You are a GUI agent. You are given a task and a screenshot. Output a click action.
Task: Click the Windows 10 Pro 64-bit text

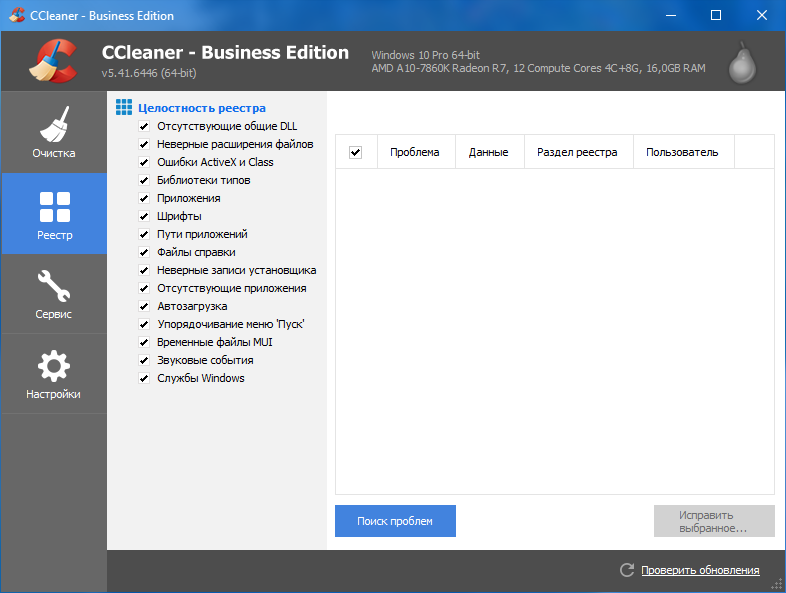click(426, 55)
